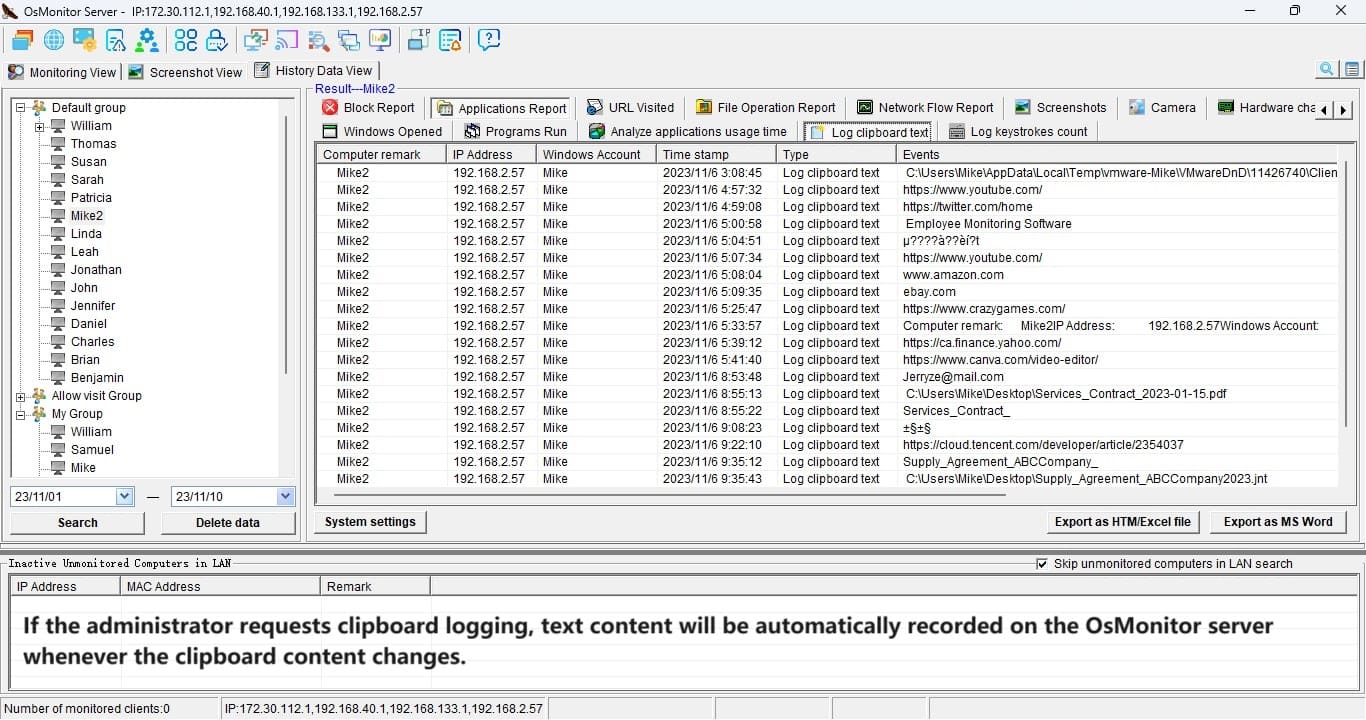Screen dimensions: 1366x720
Task: Click the stacked windows toolbar icon
Action: (23, 40)
